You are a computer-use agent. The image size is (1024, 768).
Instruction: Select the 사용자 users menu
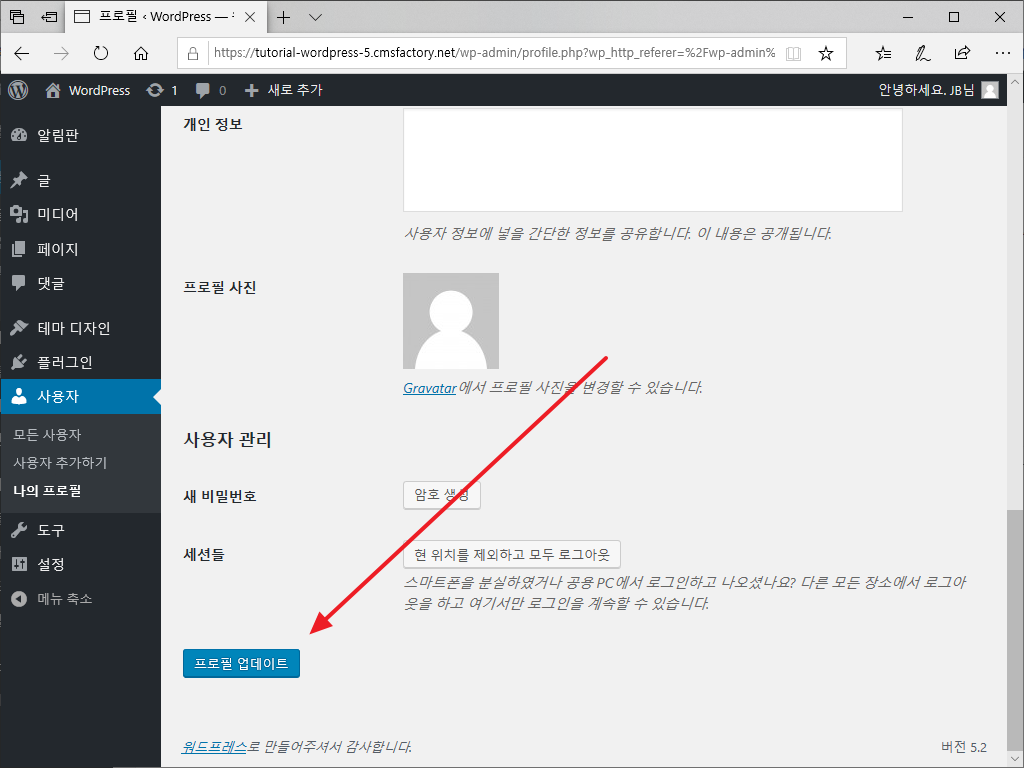(80, 396)
